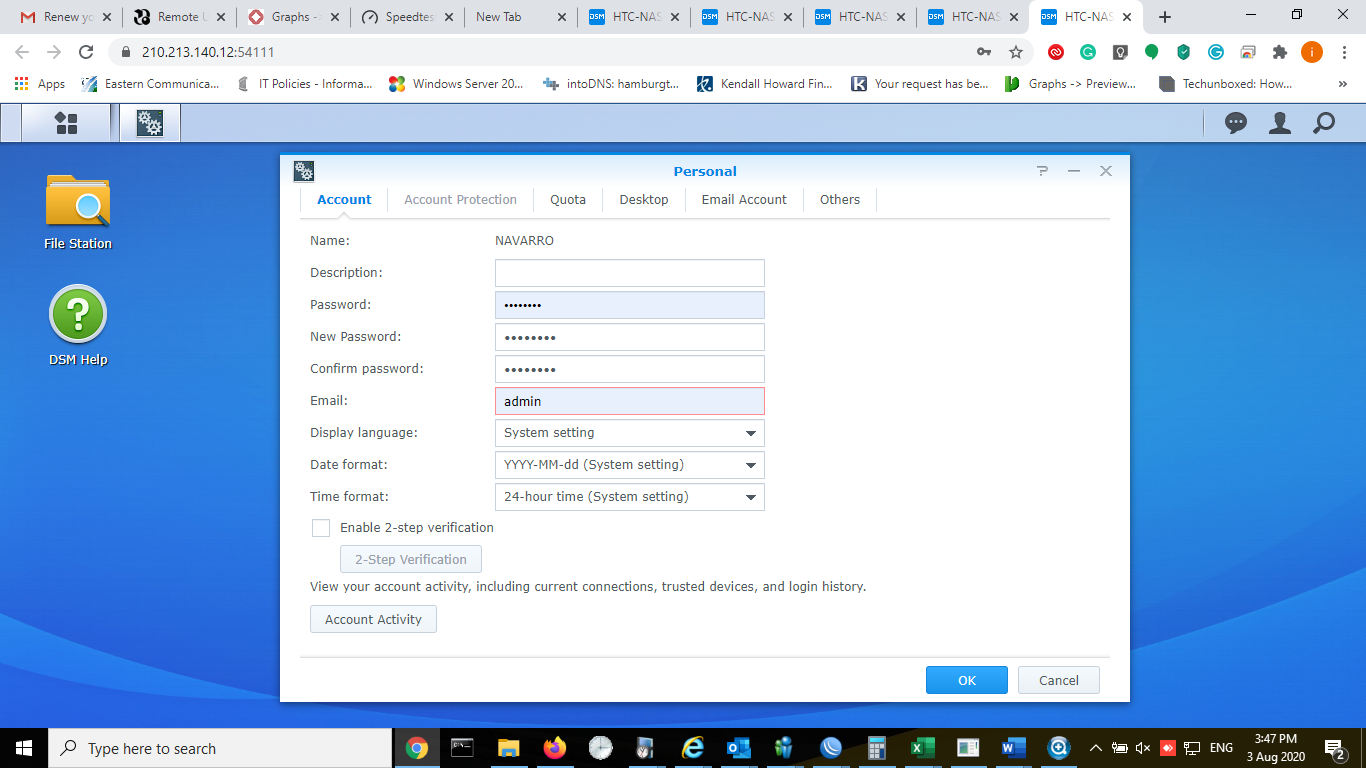The width and height of the screenshot is (1366, 768).
Task: Enable 2-step verification checkbox
Action: coord(321,528)
